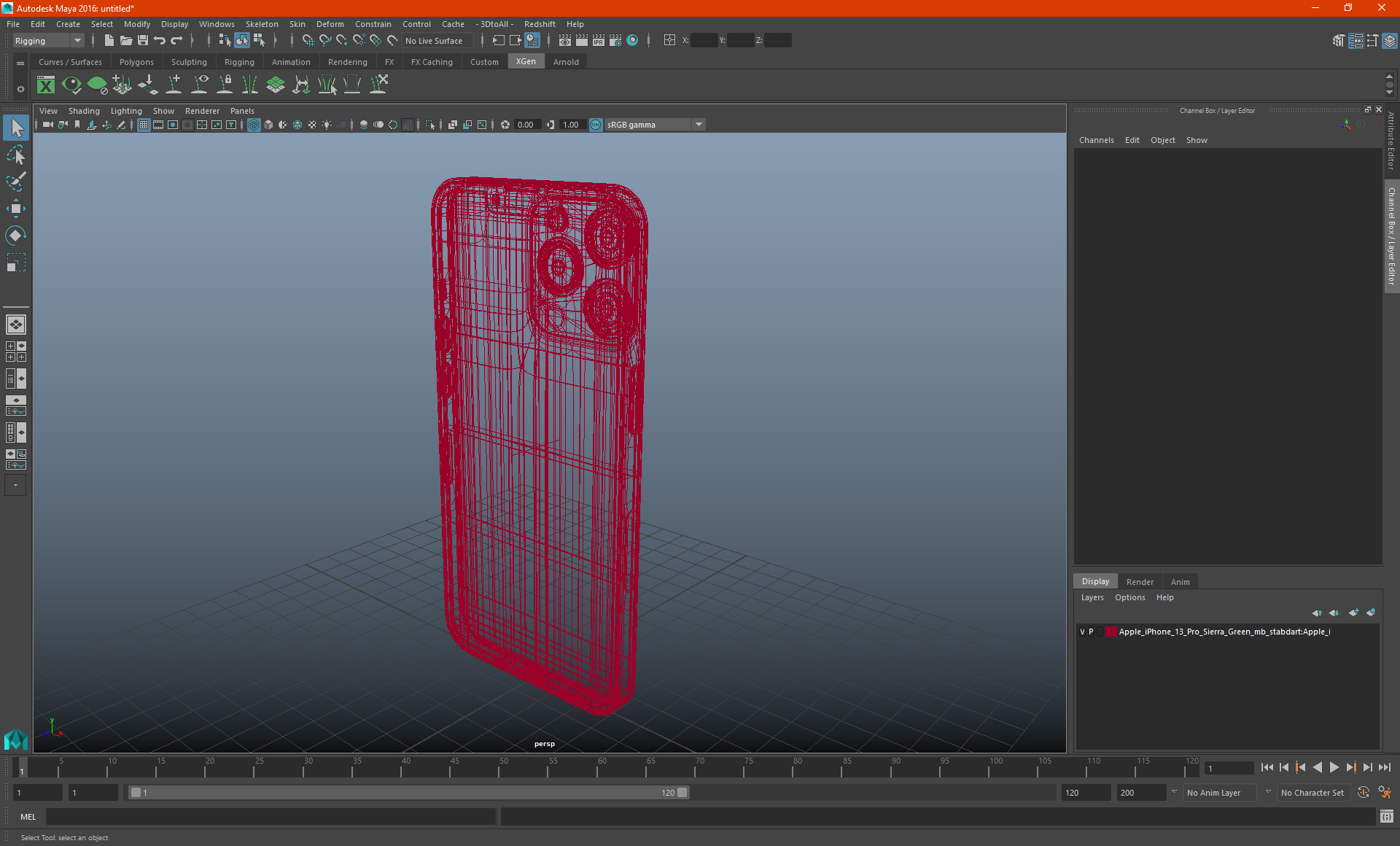The height and width of the screenshot is (846, 1400).
Task: Click the gamma value input field
Action: coord(568,124)
